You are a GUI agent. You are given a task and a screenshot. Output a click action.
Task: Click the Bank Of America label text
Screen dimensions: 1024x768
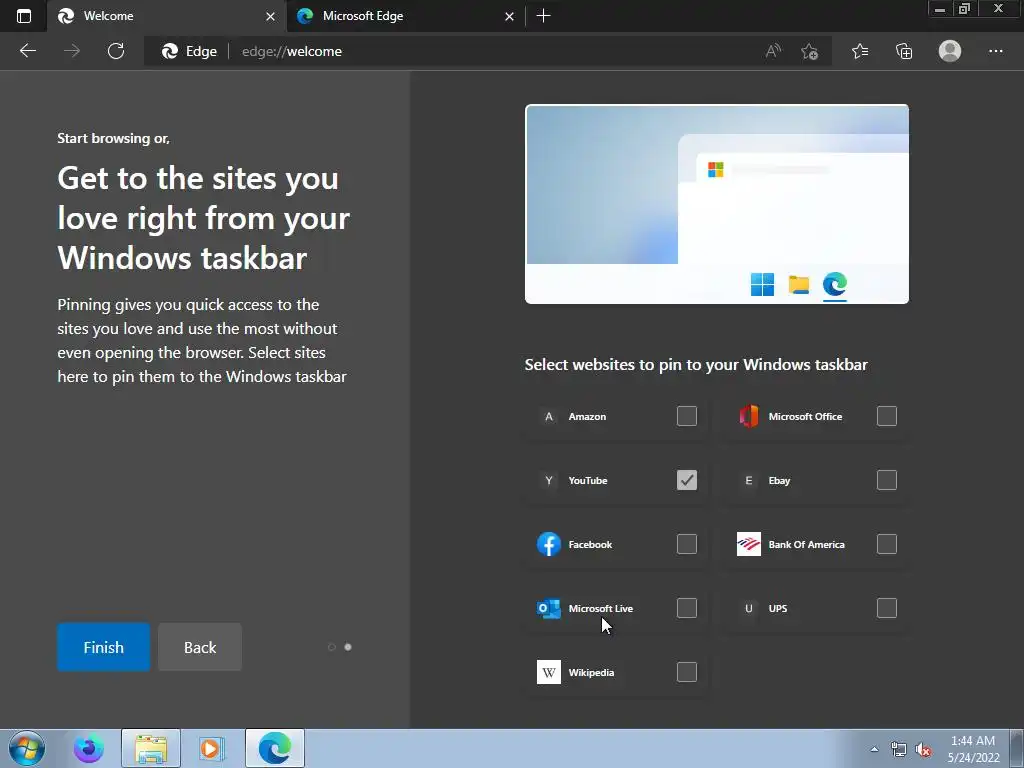coord(807,544)
